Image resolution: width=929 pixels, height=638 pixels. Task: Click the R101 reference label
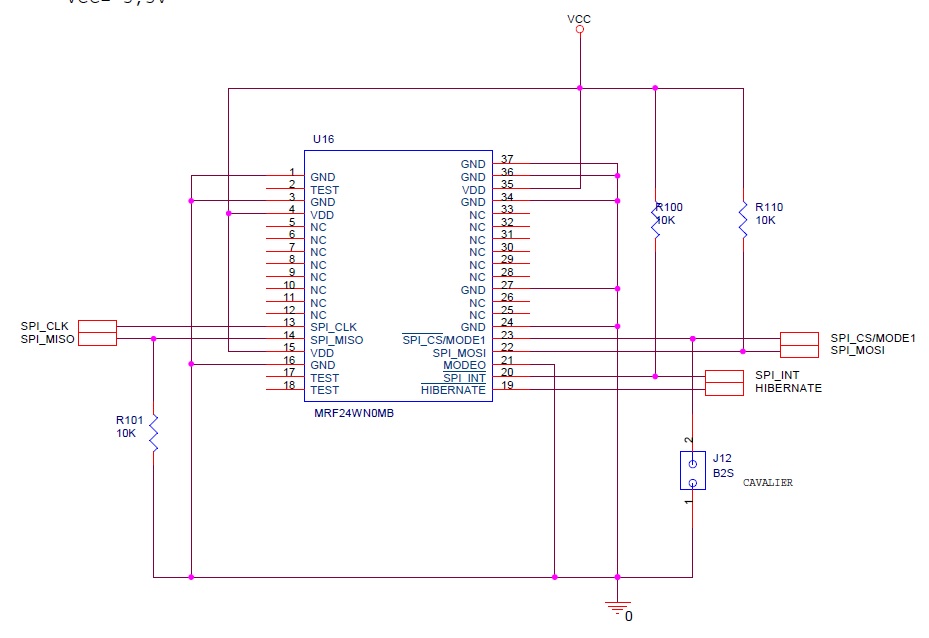[x=130, y=420]
